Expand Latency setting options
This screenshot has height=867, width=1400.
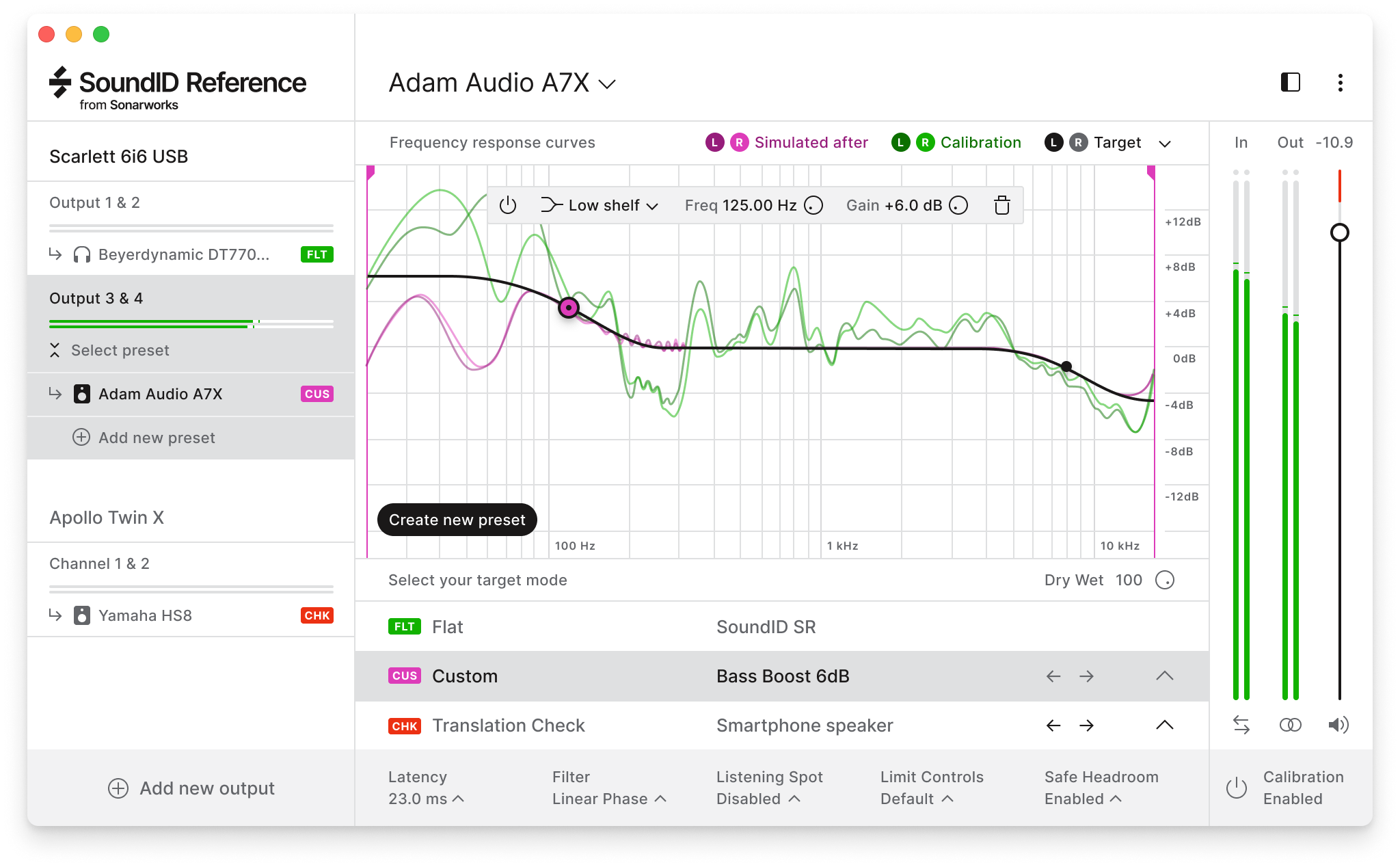454,797
